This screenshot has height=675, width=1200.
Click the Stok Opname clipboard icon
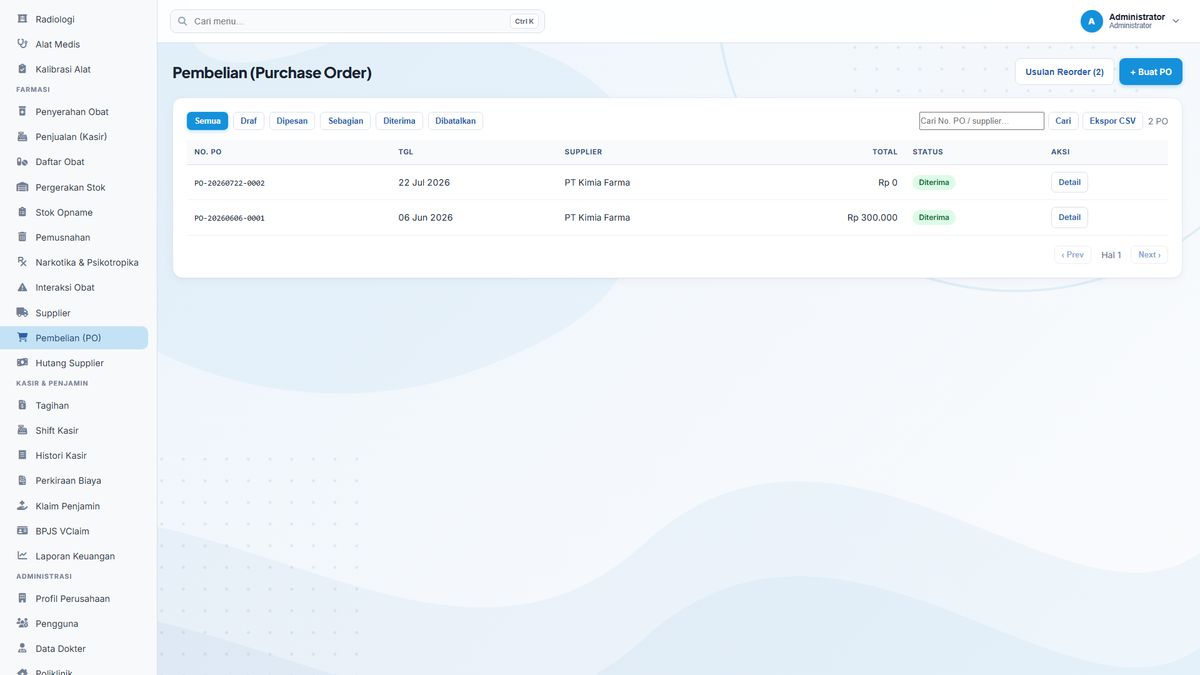point(22,212)
